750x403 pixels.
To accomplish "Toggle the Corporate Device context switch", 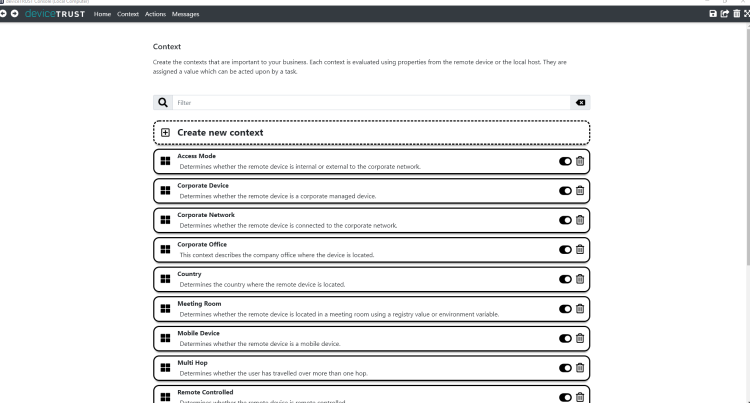I will (x=565, y=191).
